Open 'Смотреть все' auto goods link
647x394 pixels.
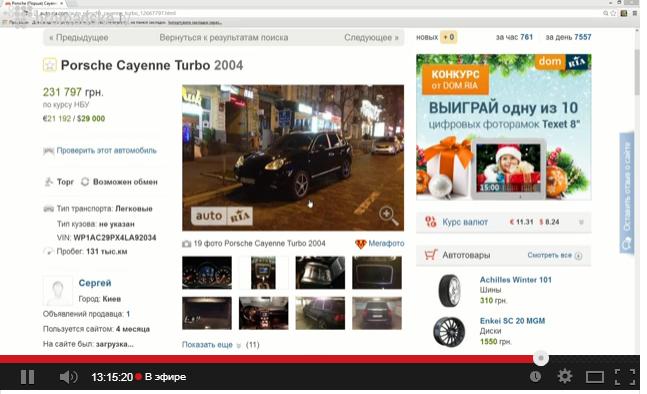(554, 255)
